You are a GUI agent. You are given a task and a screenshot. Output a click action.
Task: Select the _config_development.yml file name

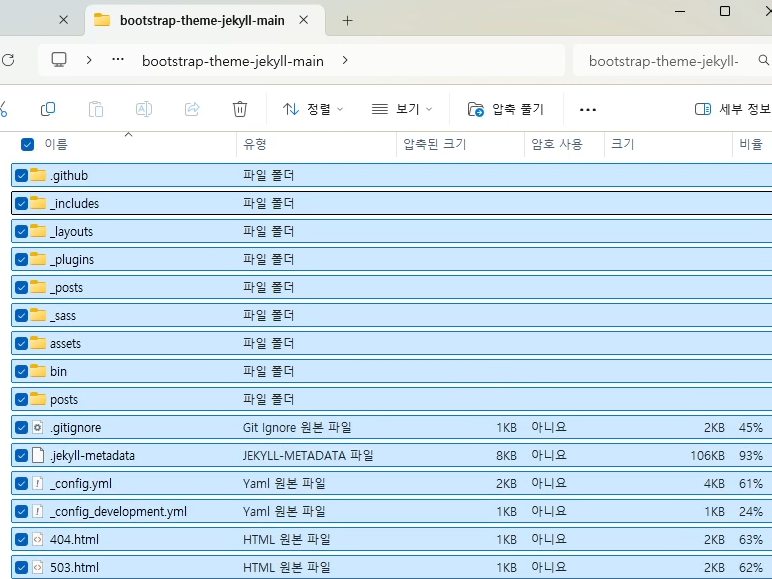118,512
